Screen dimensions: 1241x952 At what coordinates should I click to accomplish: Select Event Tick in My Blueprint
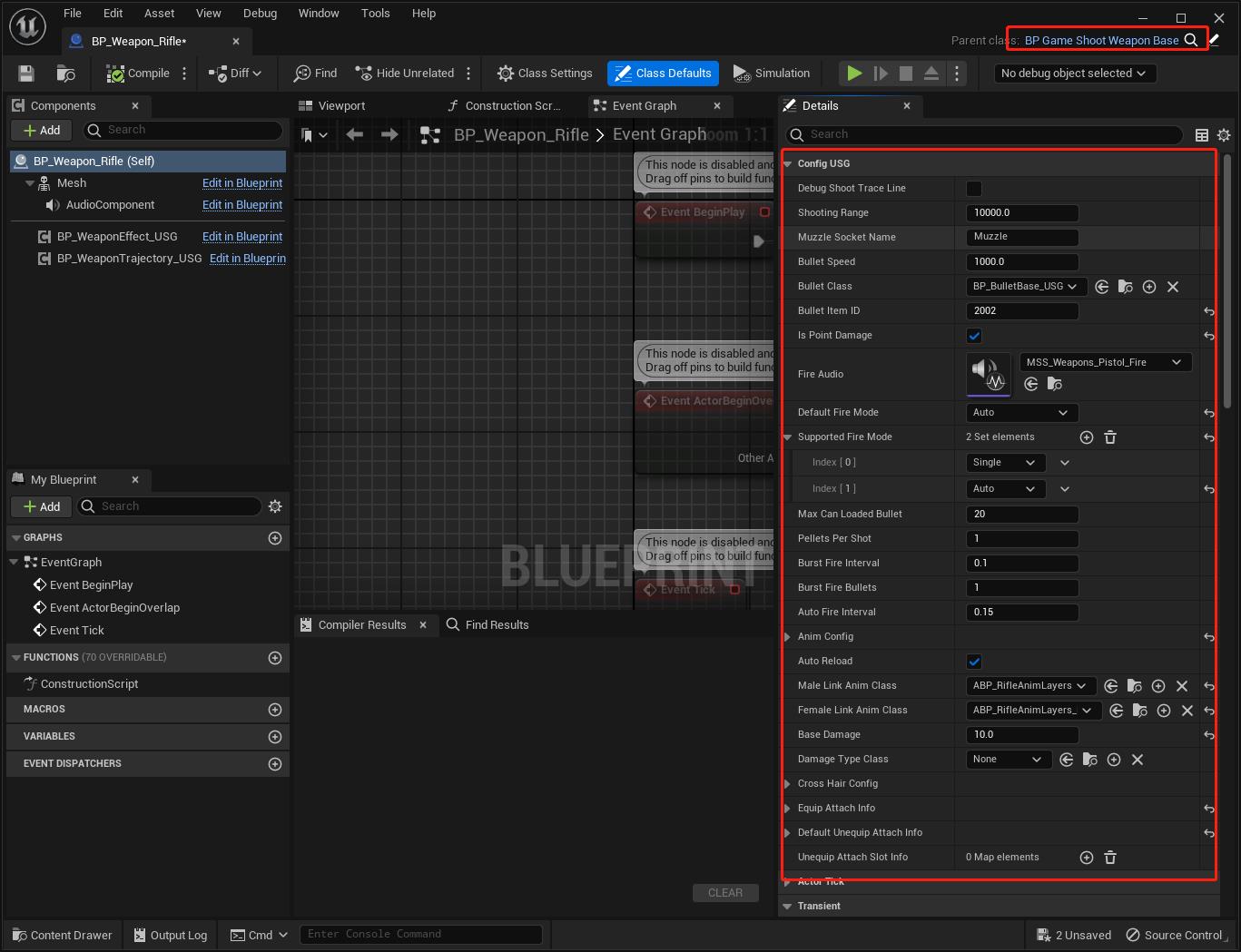click(76, 631)
